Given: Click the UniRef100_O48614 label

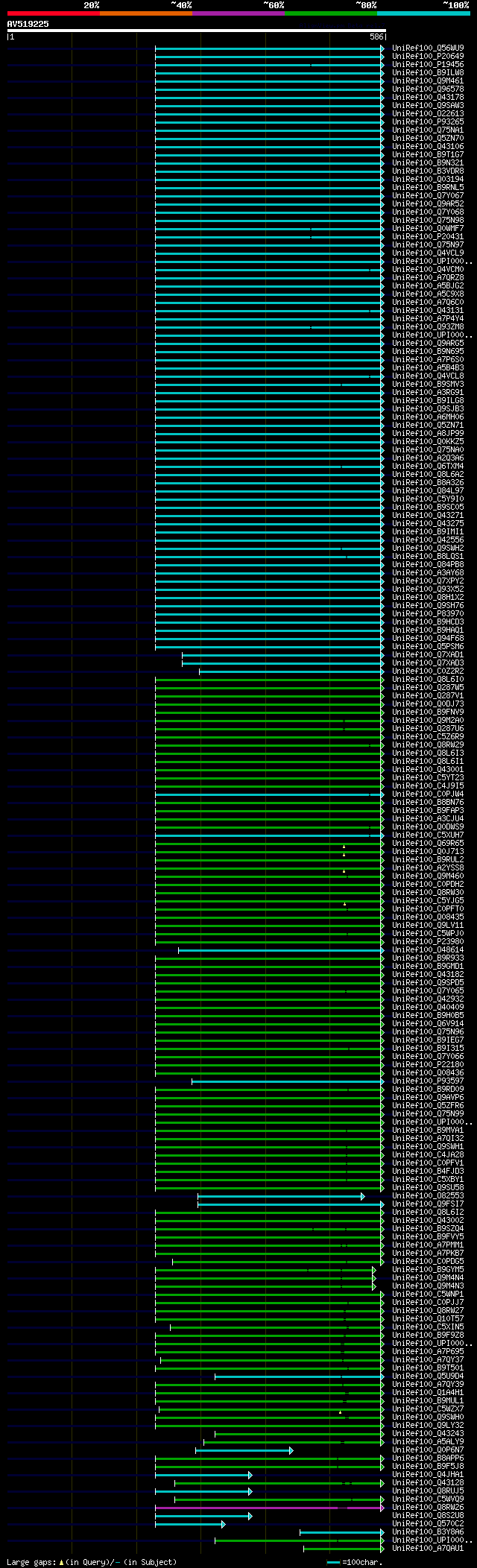Looking at the screenshot, I should (428, 949).
